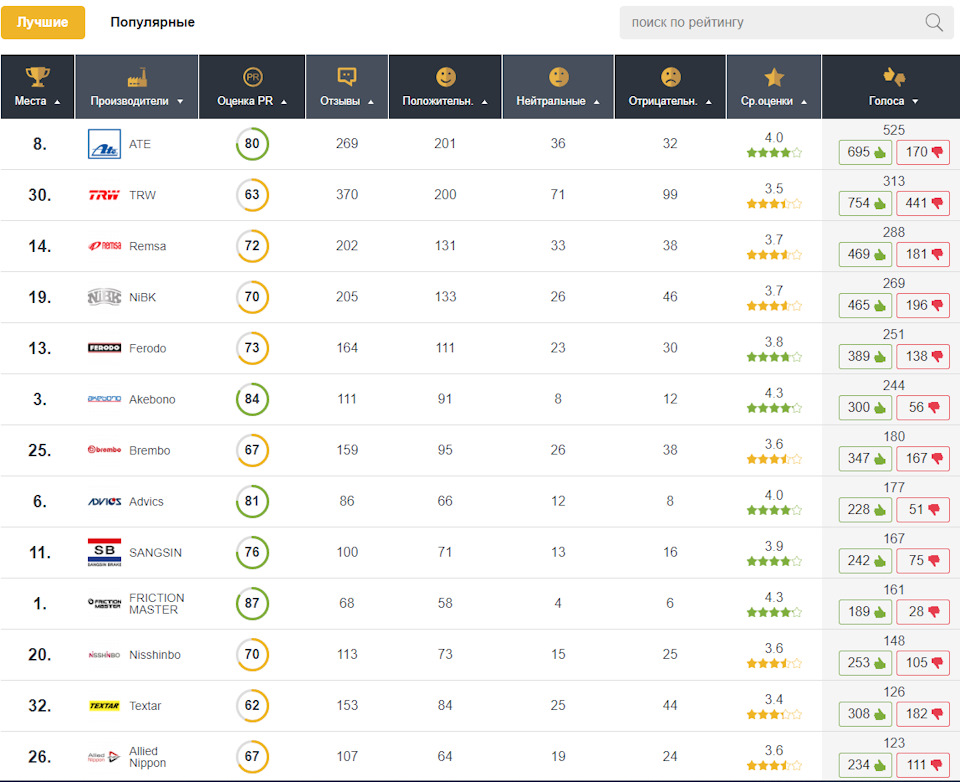Viewport: 960px width, 782px height.
Task: Switch to the Лучшие tab
Action: coord(43,23)
